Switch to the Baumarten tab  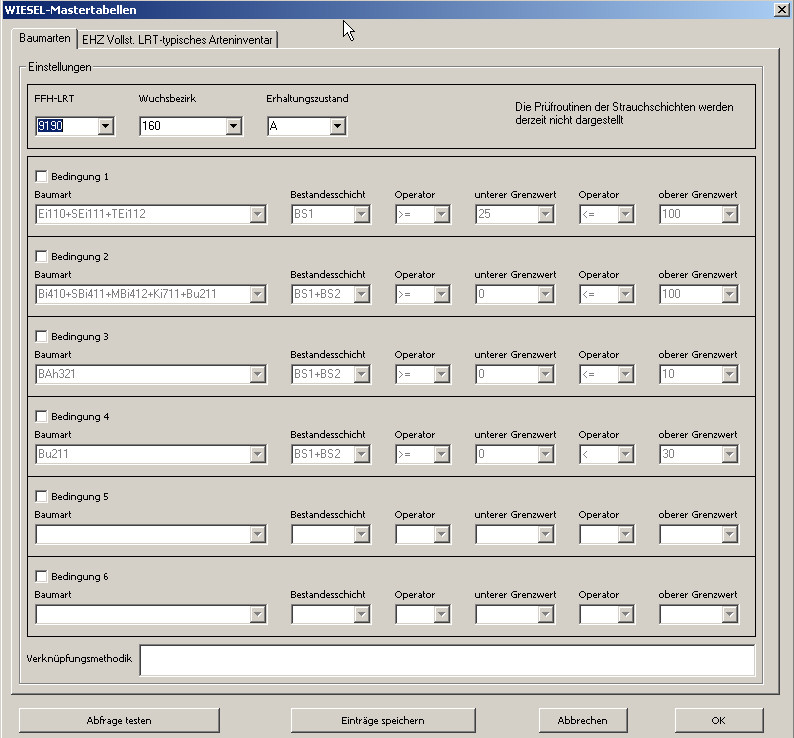(44, 38)
